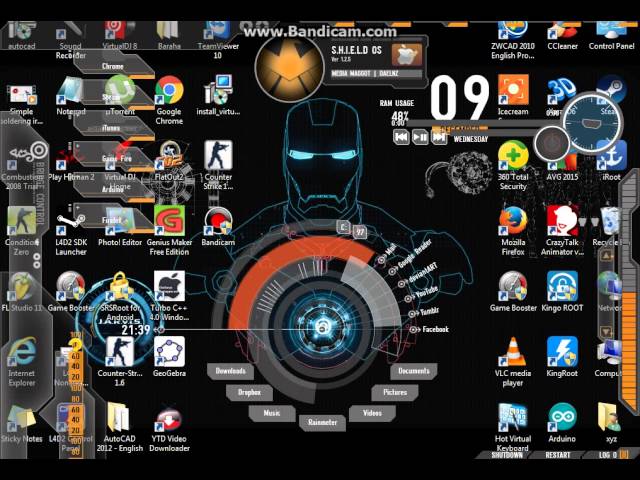640x480 pixels.
Task: Open Mozilla Firefox shortcut
Action: coord(513,221)
